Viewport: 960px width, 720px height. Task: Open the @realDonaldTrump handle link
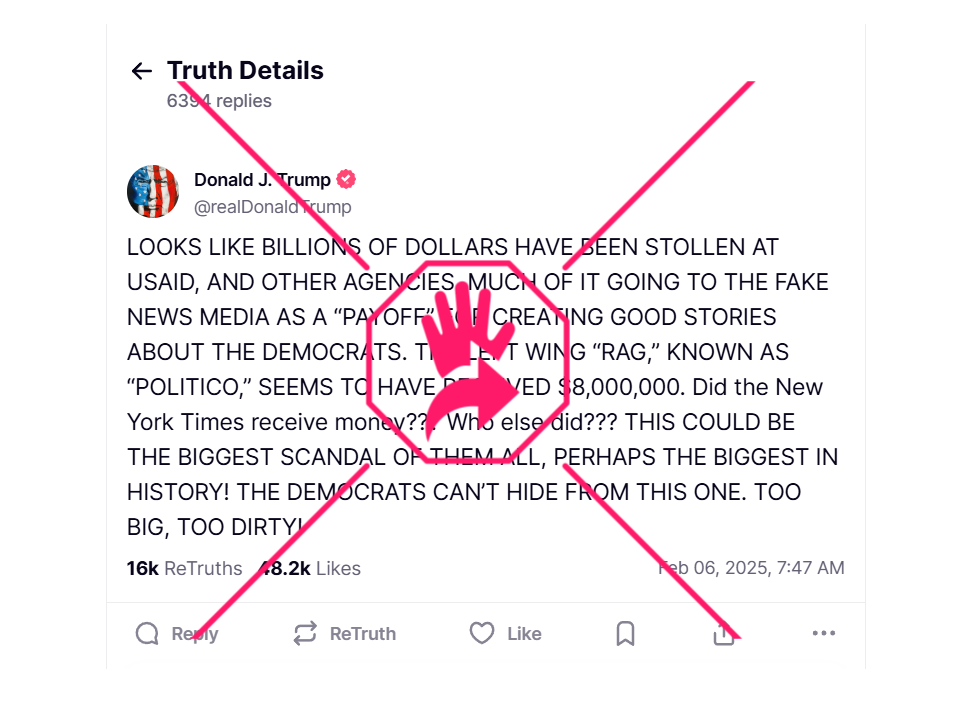point(272,207)
